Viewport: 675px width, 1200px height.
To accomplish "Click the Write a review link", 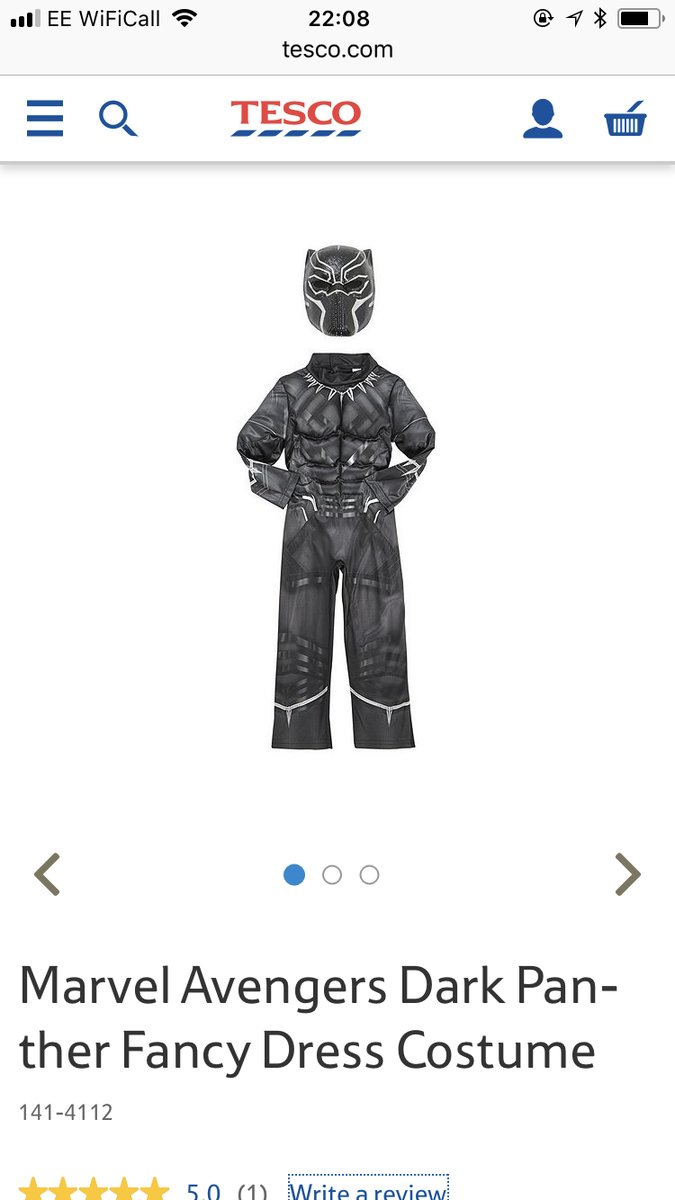I will tap(368, 1190).
